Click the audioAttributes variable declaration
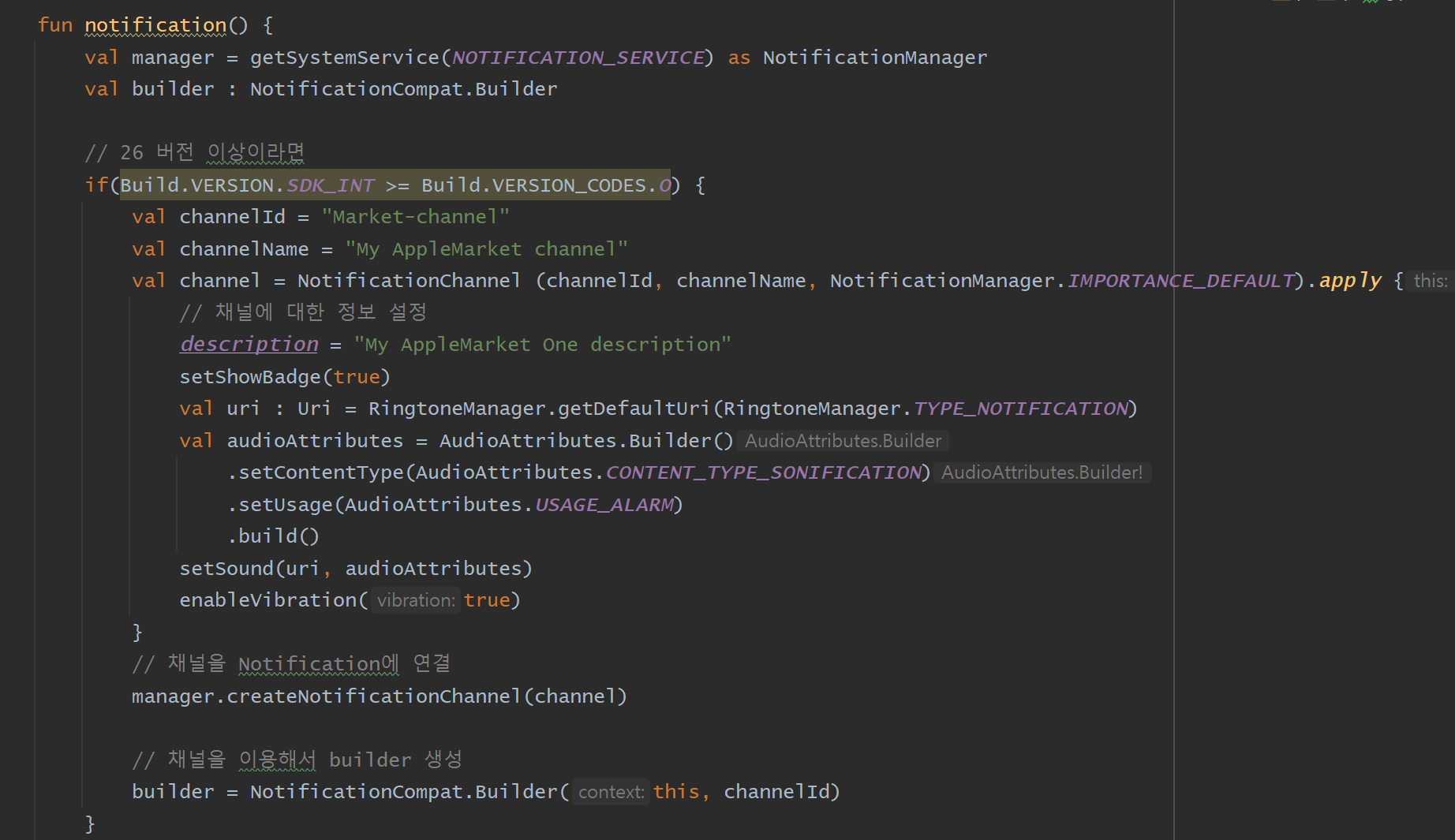 (315, 441)
